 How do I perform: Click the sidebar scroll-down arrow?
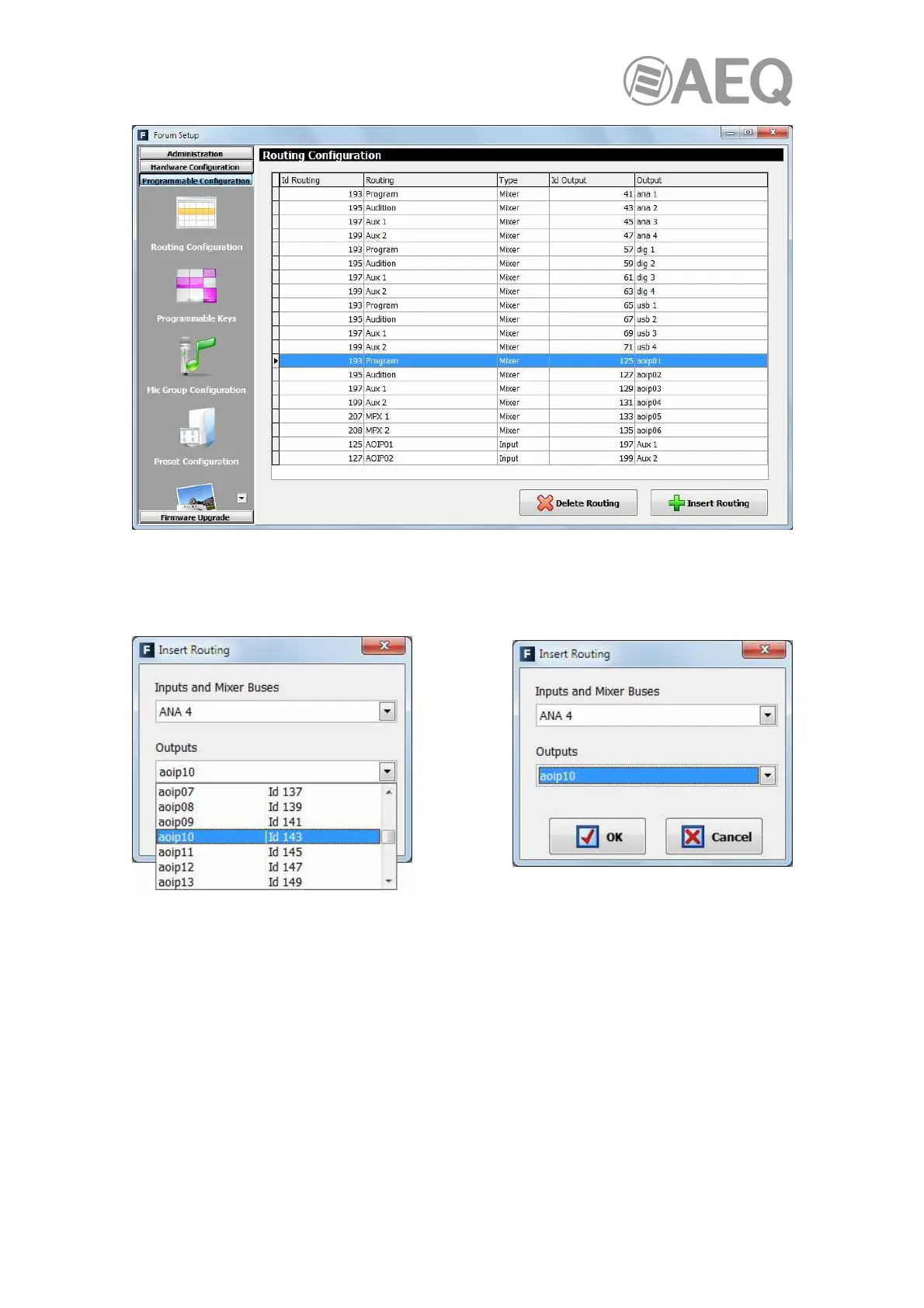[241, 498]
